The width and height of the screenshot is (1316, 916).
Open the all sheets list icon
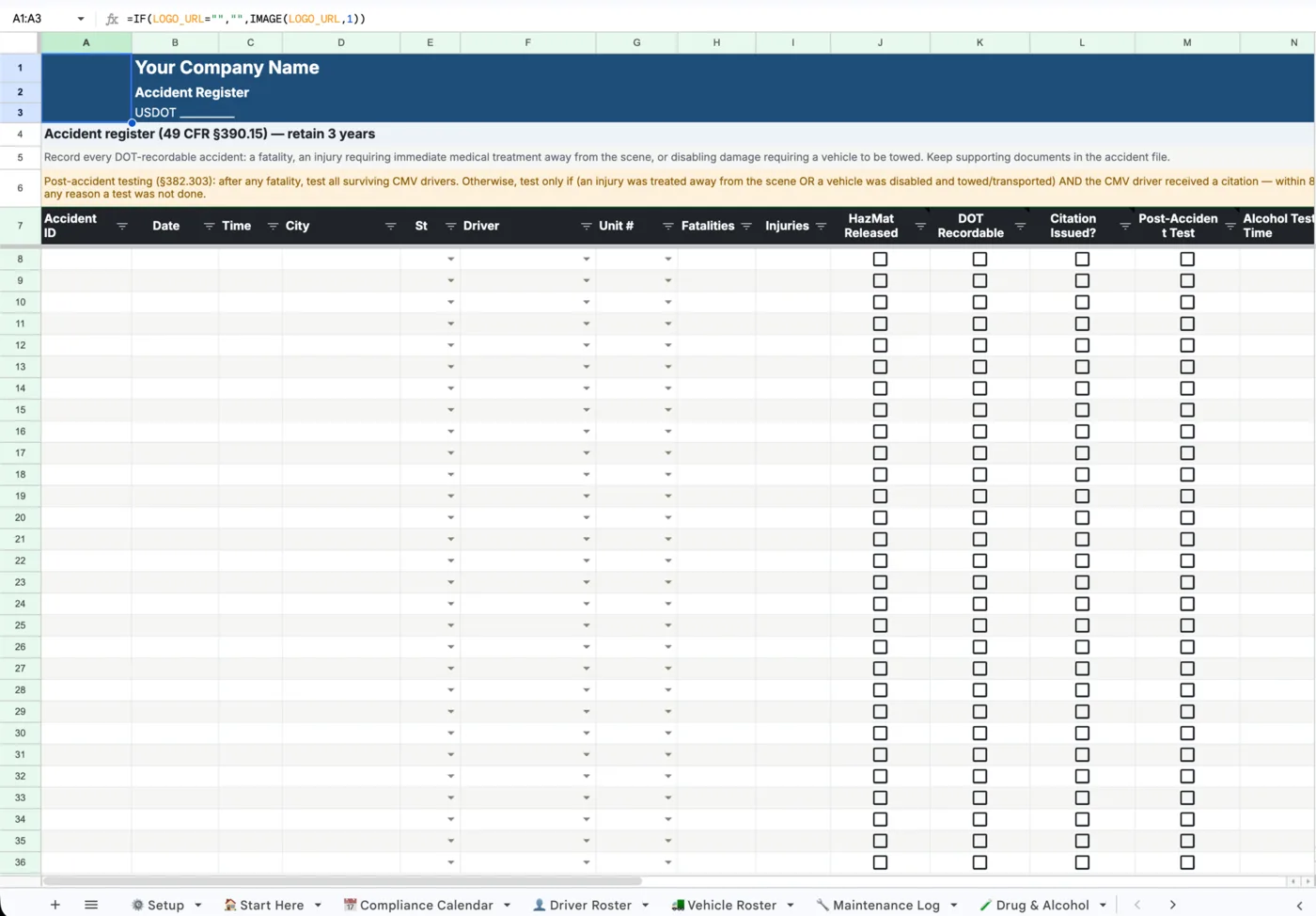[91, 905]
